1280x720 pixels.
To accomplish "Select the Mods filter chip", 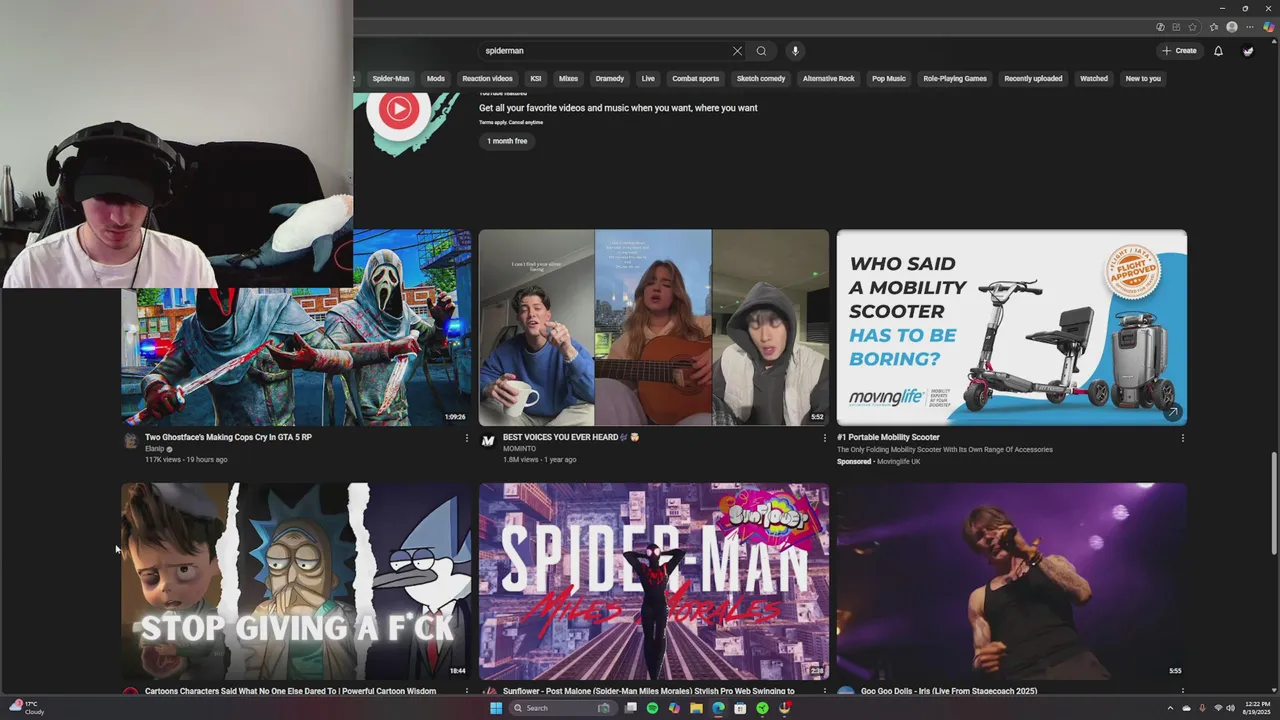I will [436, 79].
